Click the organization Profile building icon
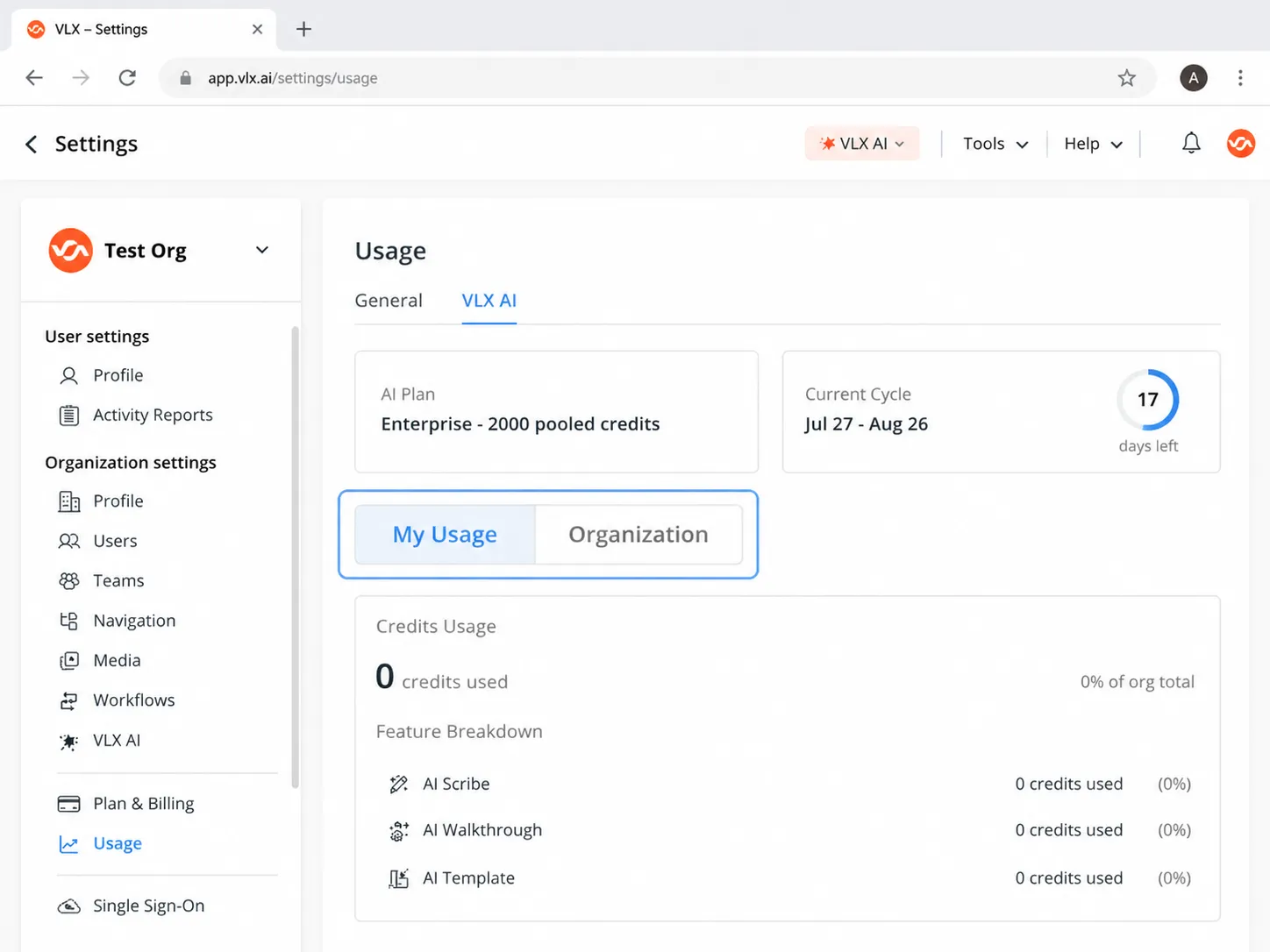Image resolution: width=1270 pixels, height=952 pixels. [x=68, y=501]
